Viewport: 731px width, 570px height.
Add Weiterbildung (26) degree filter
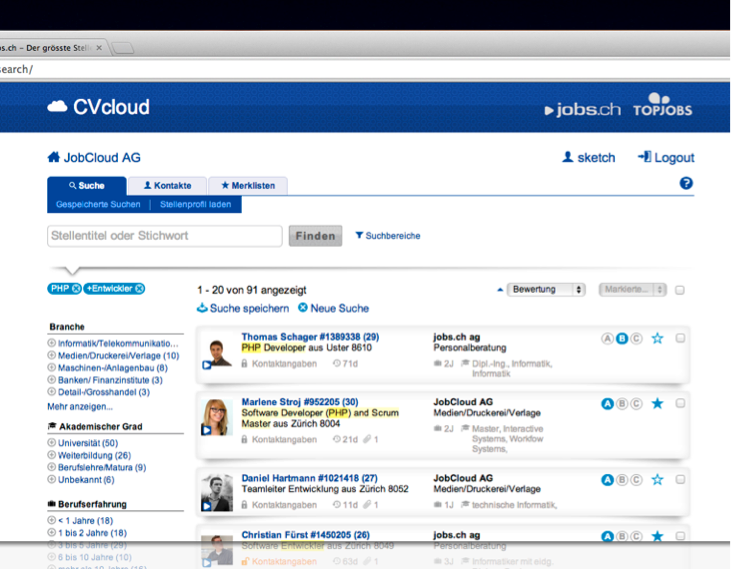pyautogui.click(x=90, y=455)
